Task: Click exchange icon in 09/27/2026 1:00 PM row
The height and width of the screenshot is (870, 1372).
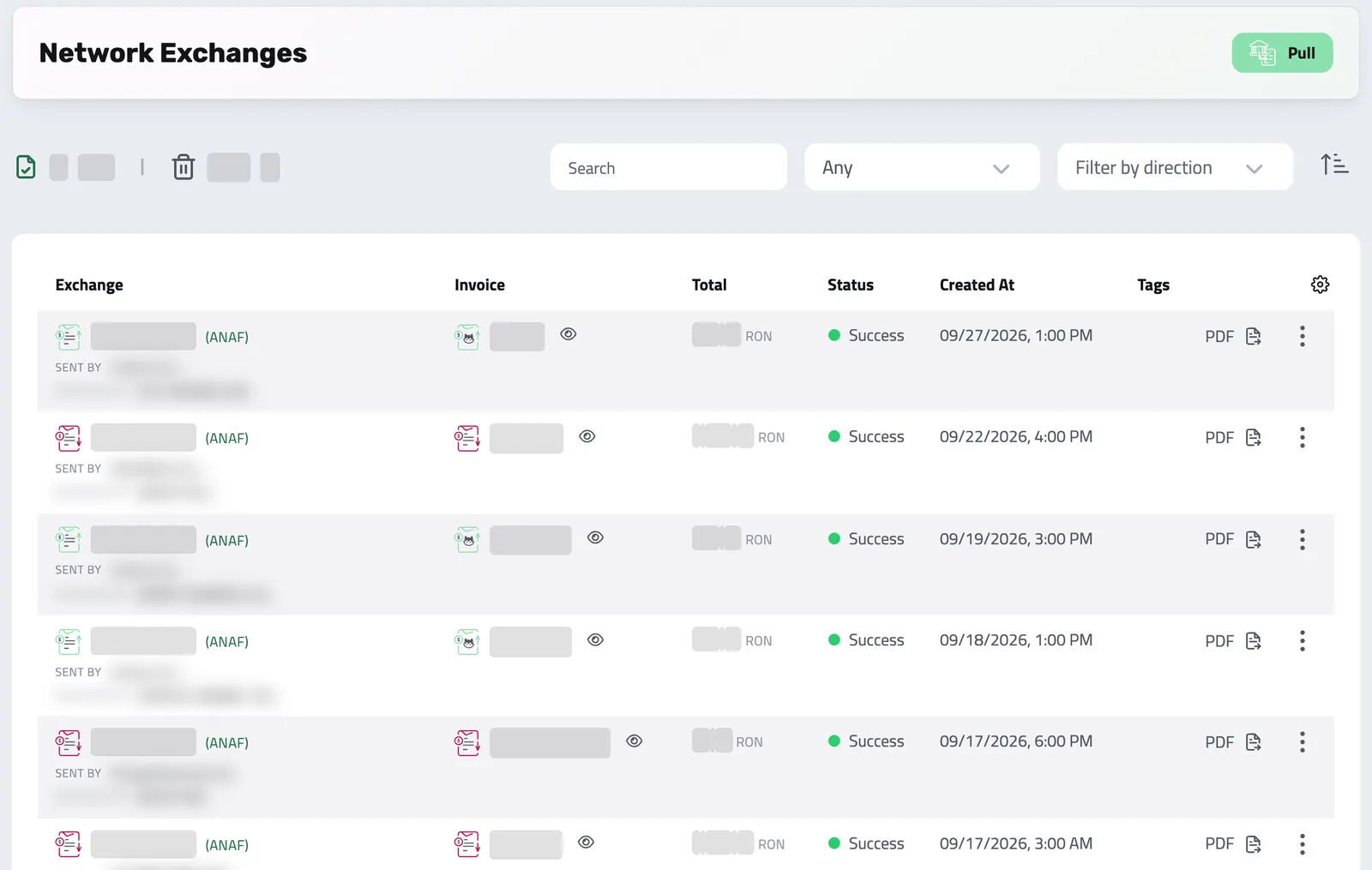Action: (69, 336)
